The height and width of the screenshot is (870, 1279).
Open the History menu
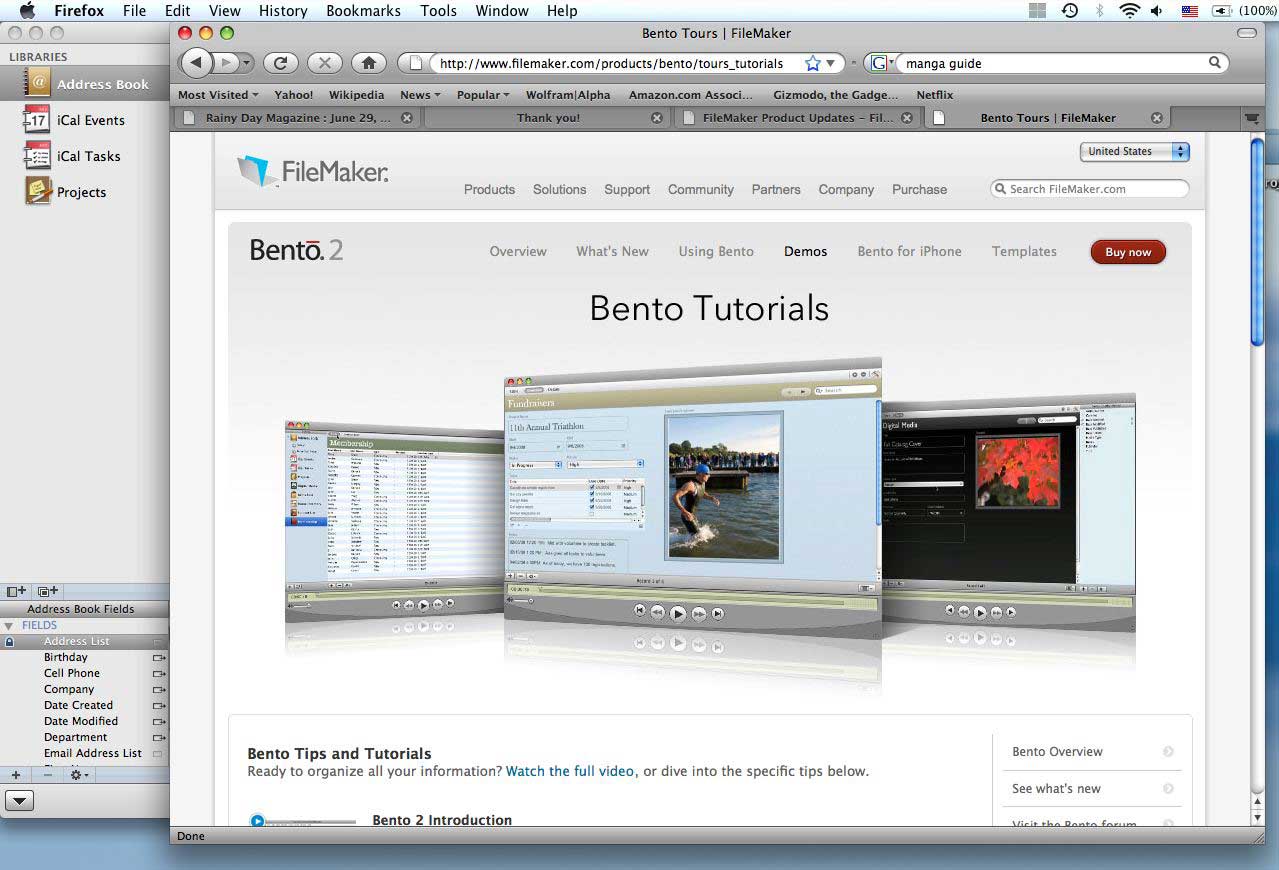(283, 11)
